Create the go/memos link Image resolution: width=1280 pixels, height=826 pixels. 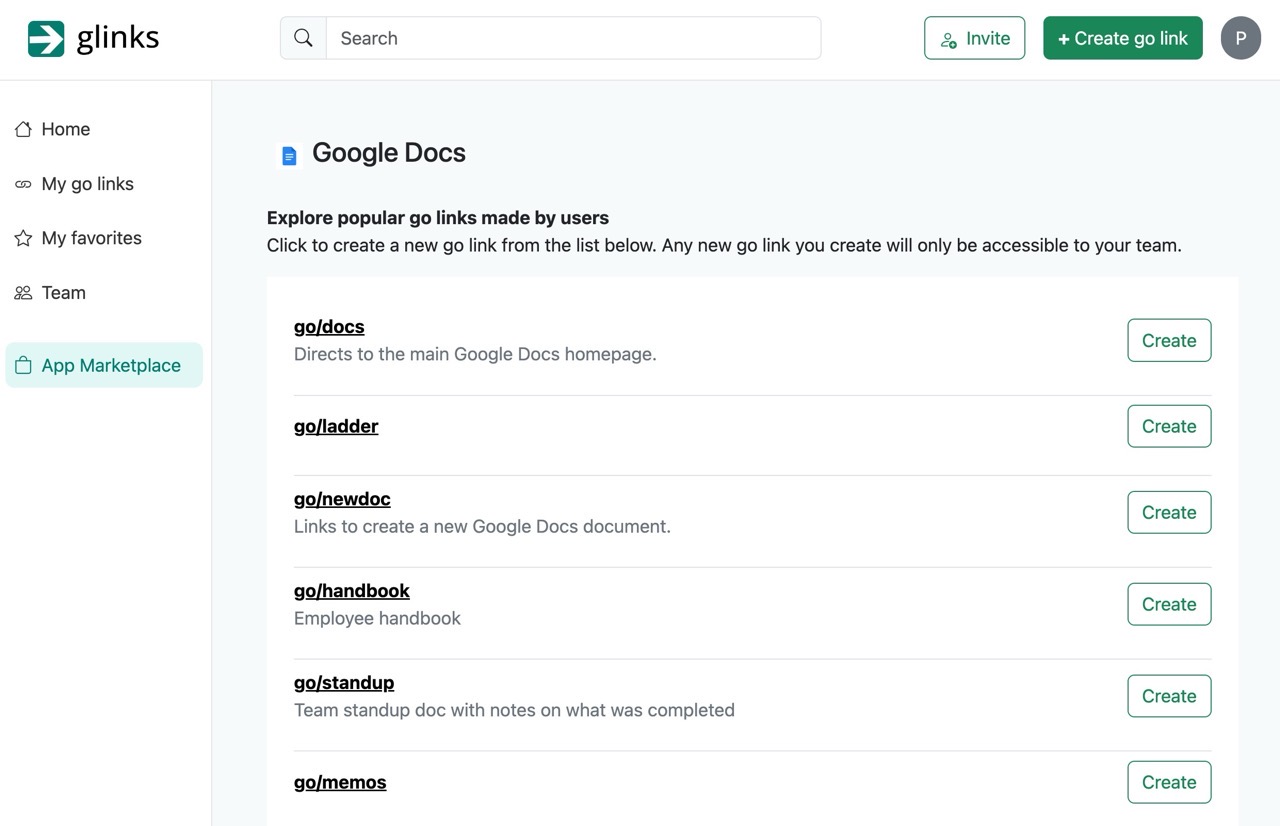1169,782
